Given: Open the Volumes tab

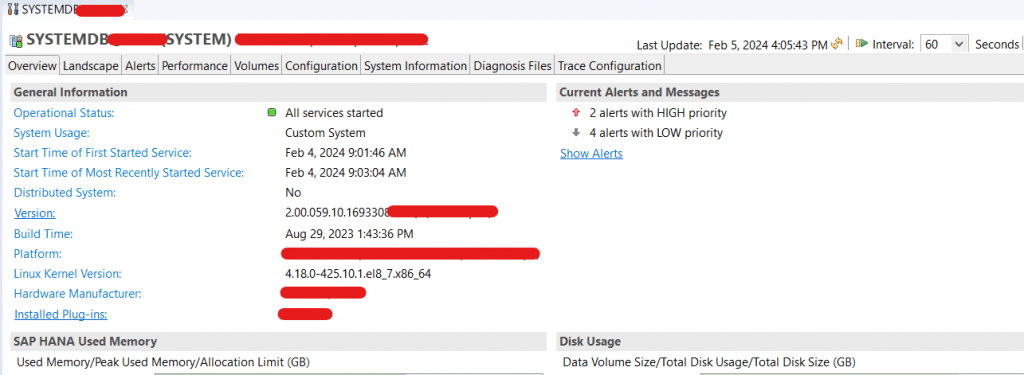Looking at the screenshot, I should tap(257, 66).
